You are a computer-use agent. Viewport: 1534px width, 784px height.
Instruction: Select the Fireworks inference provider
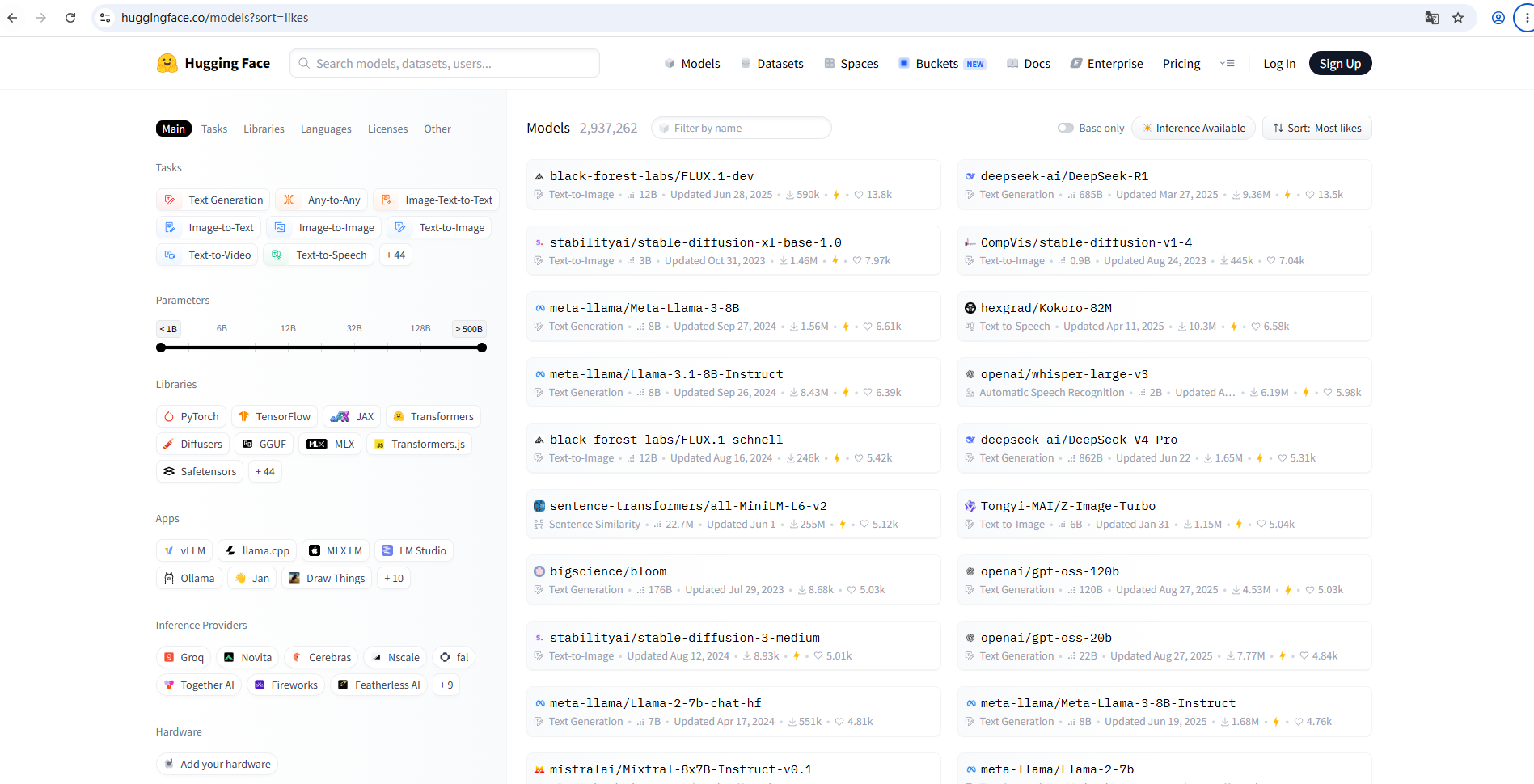click(x=285, y=685)
